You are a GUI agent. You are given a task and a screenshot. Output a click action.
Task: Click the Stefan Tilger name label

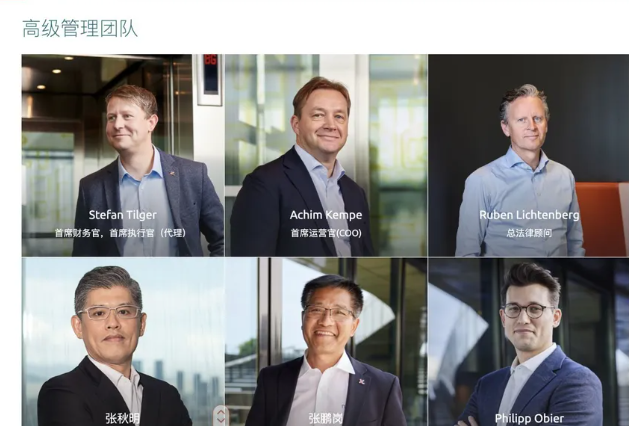point(123,215)
